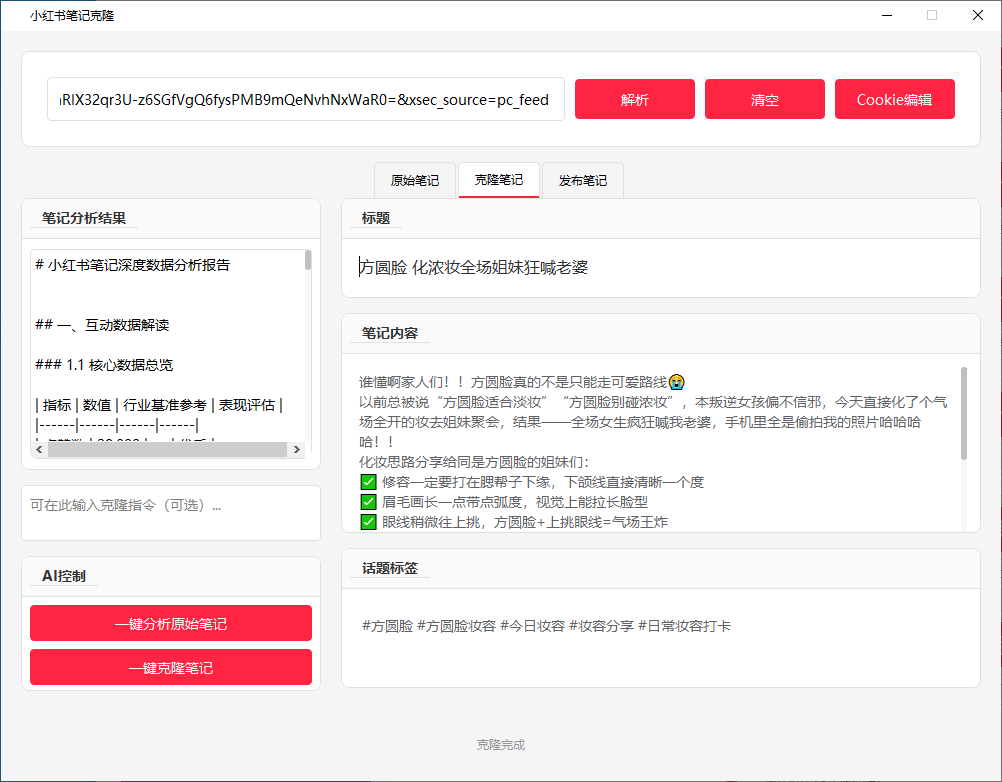This screenshot has height=782, width=1002.
Task: Click the crying emoji in note content
Action: pos(677,382)
